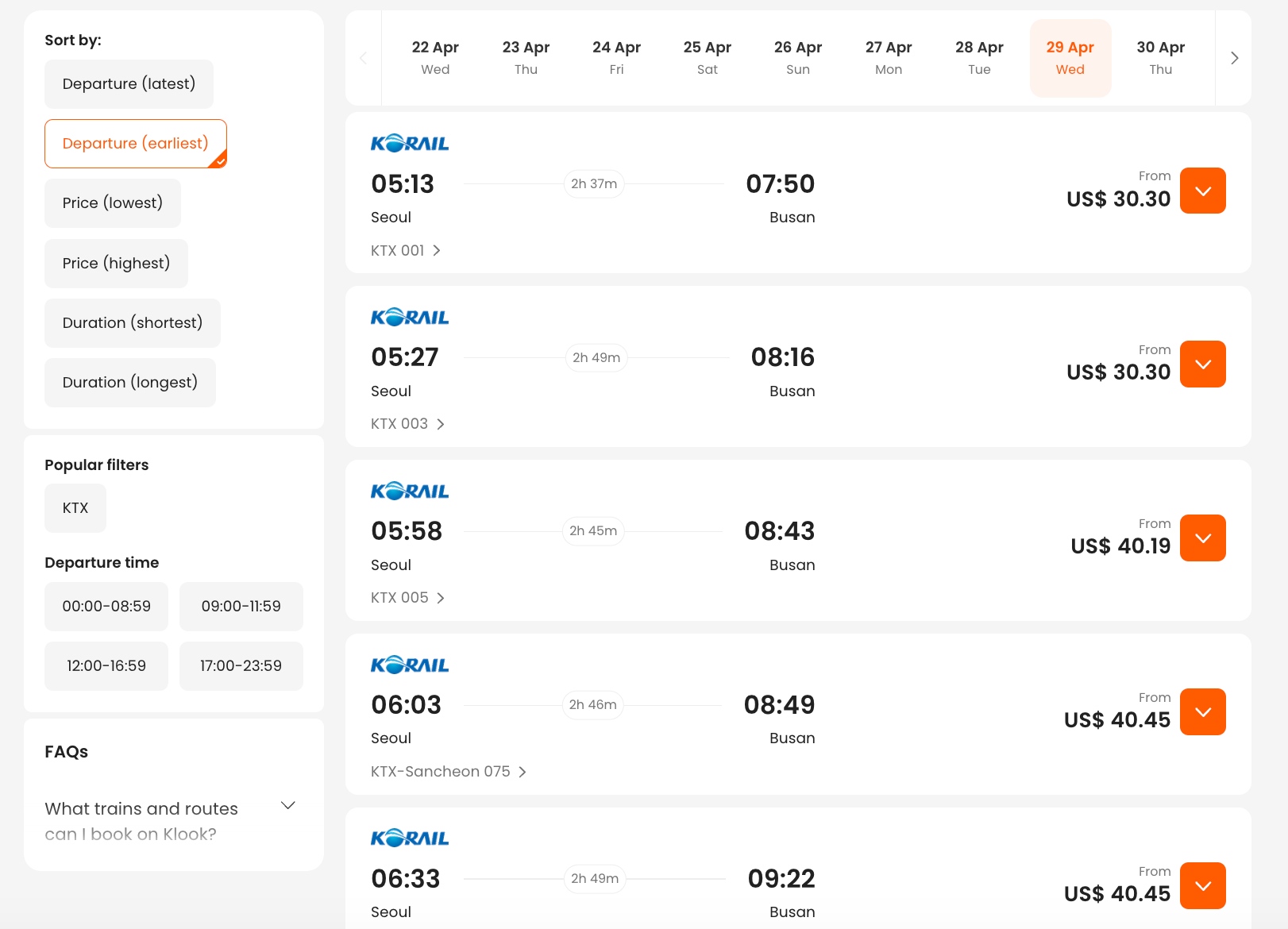
Task: Expand the FAQ about trains and routes
Action: [x=288, y=806]
